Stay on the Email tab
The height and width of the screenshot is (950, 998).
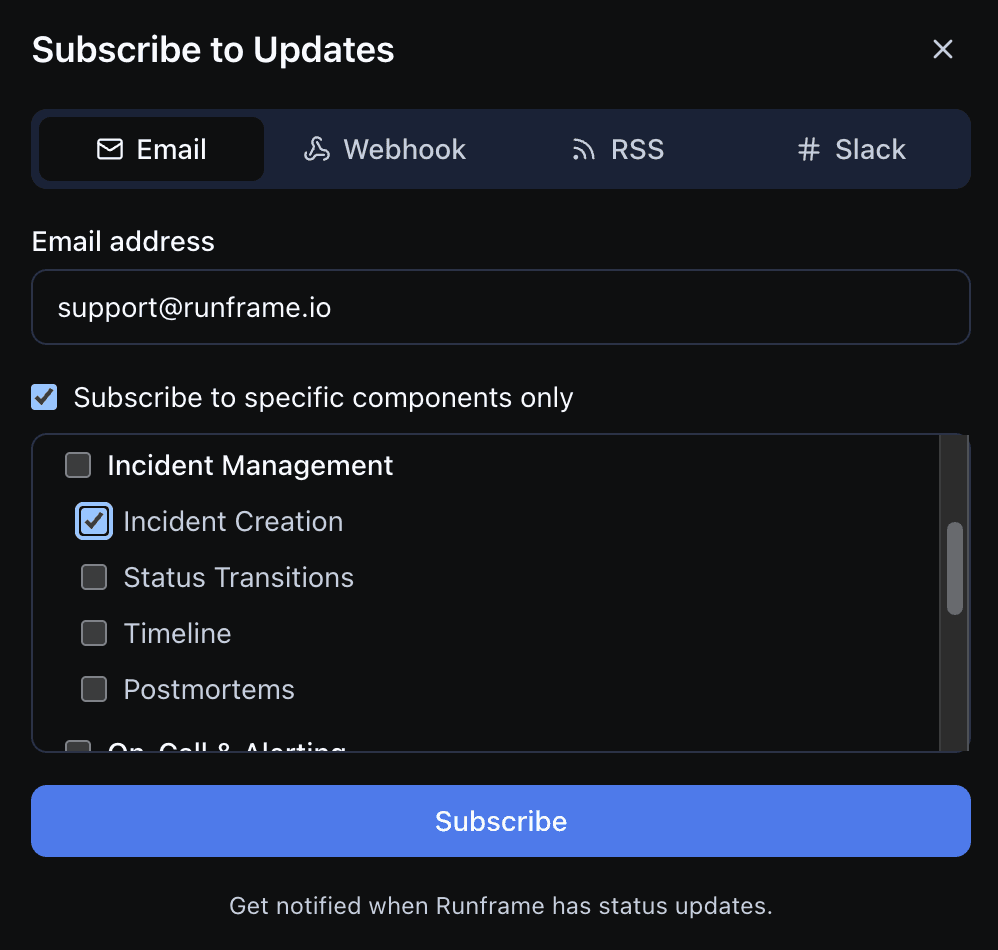tap(150, 148)
